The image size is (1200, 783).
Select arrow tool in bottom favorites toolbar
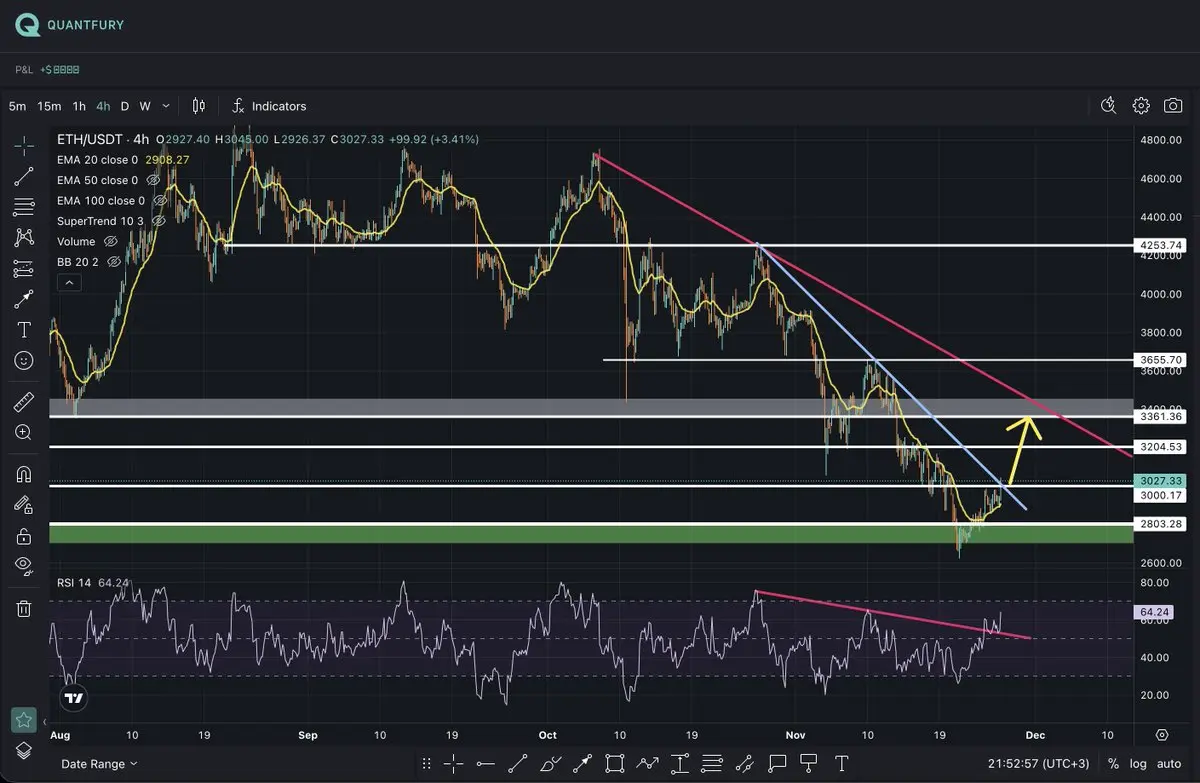[x=583, y=763]
